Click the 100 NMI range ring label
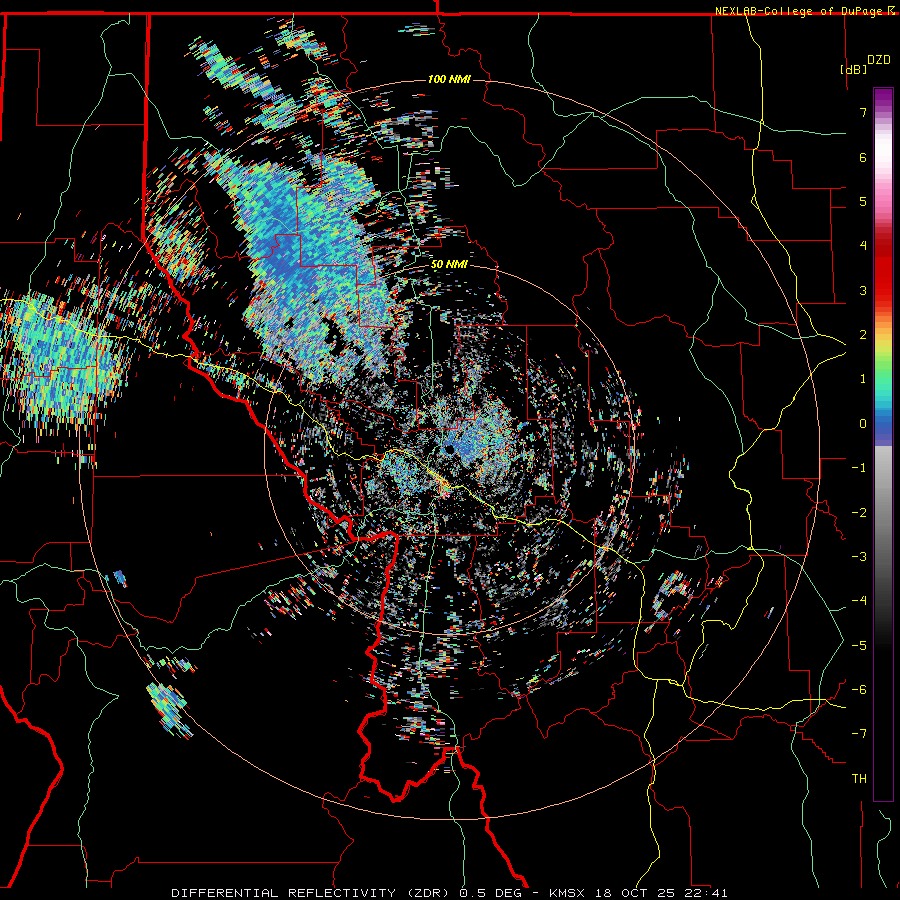This screenshot has width=900, height=900. (449, 79)
